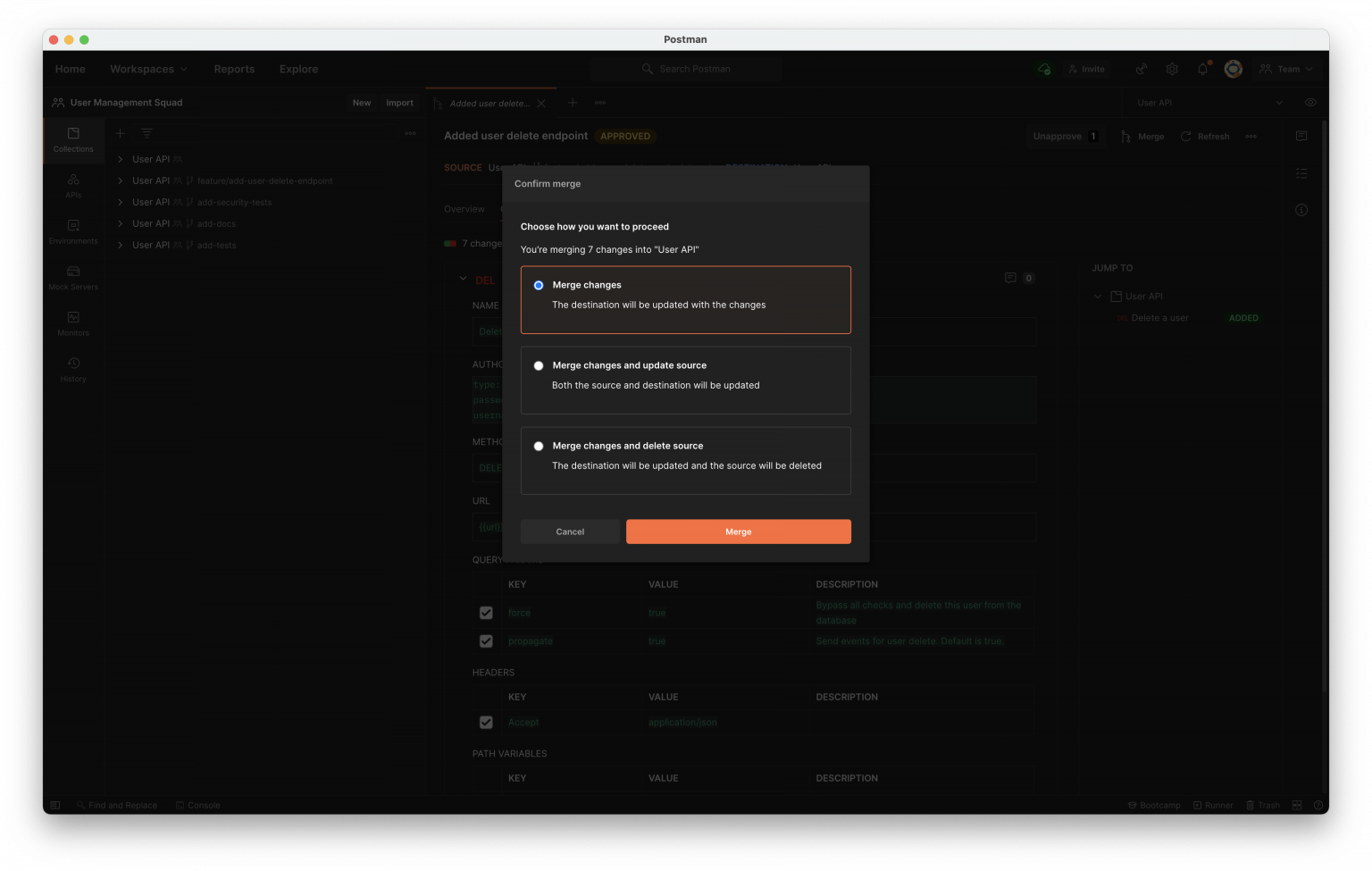
Task: Open the History sidebar section
Action: click(x=73, y=370)
